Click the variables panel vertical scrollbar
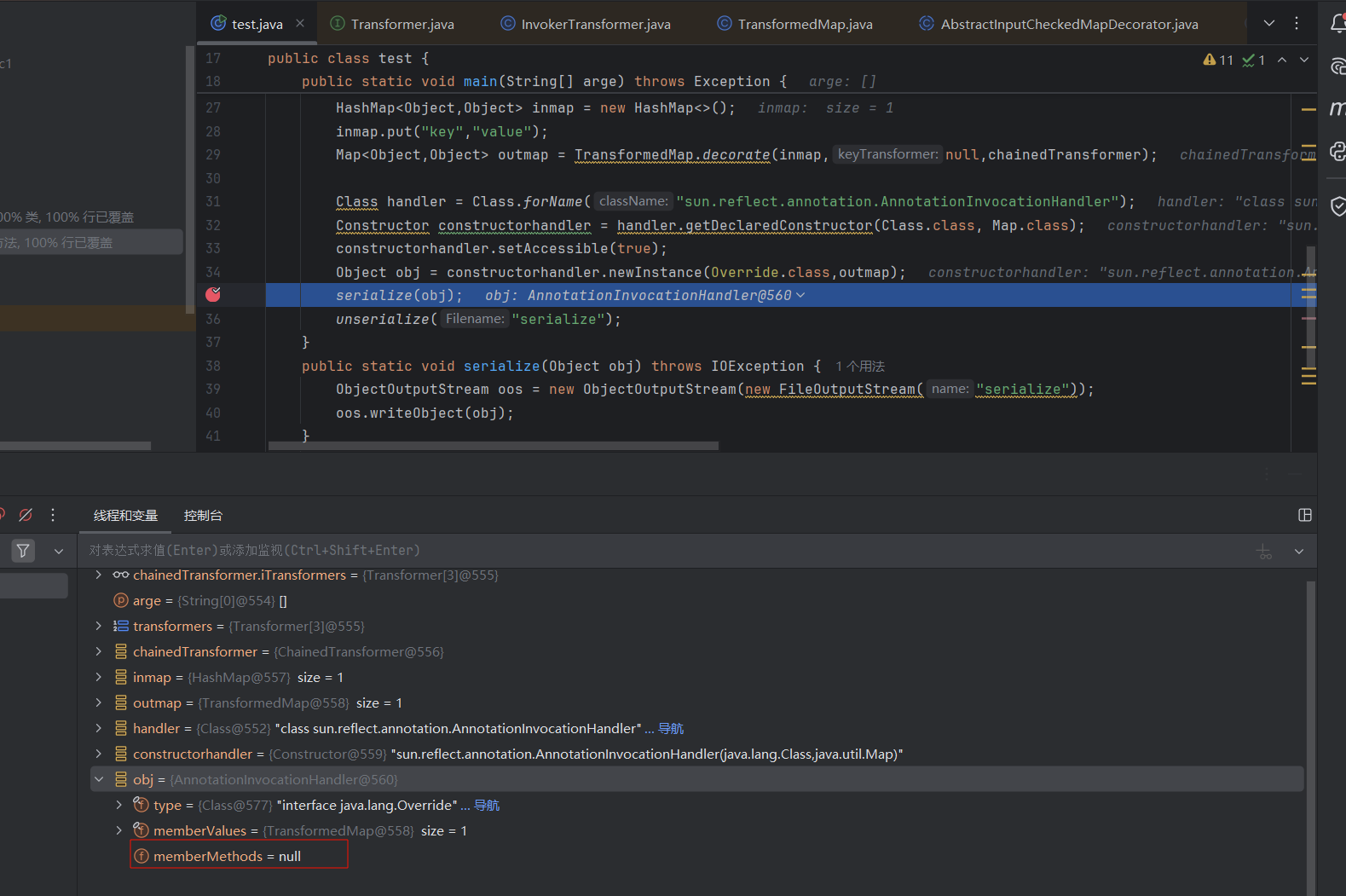1346x896 pixels. coord(1310,737)
